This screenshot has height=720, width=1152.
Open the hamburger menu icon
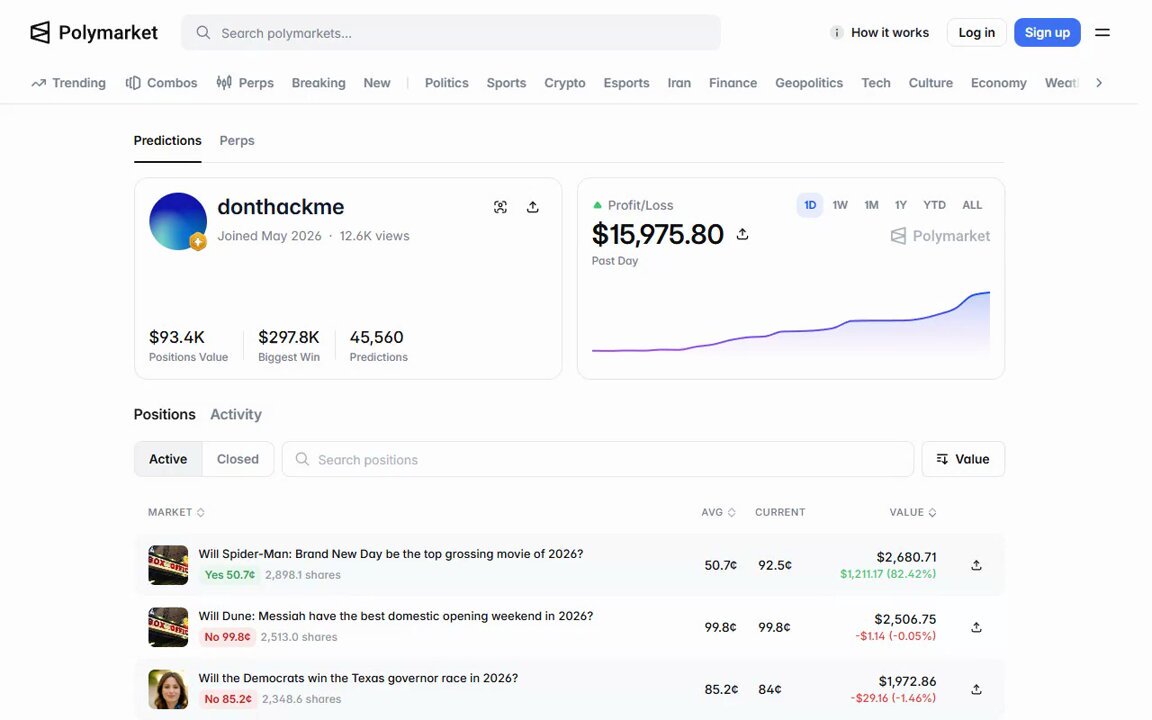(1102, 32)
